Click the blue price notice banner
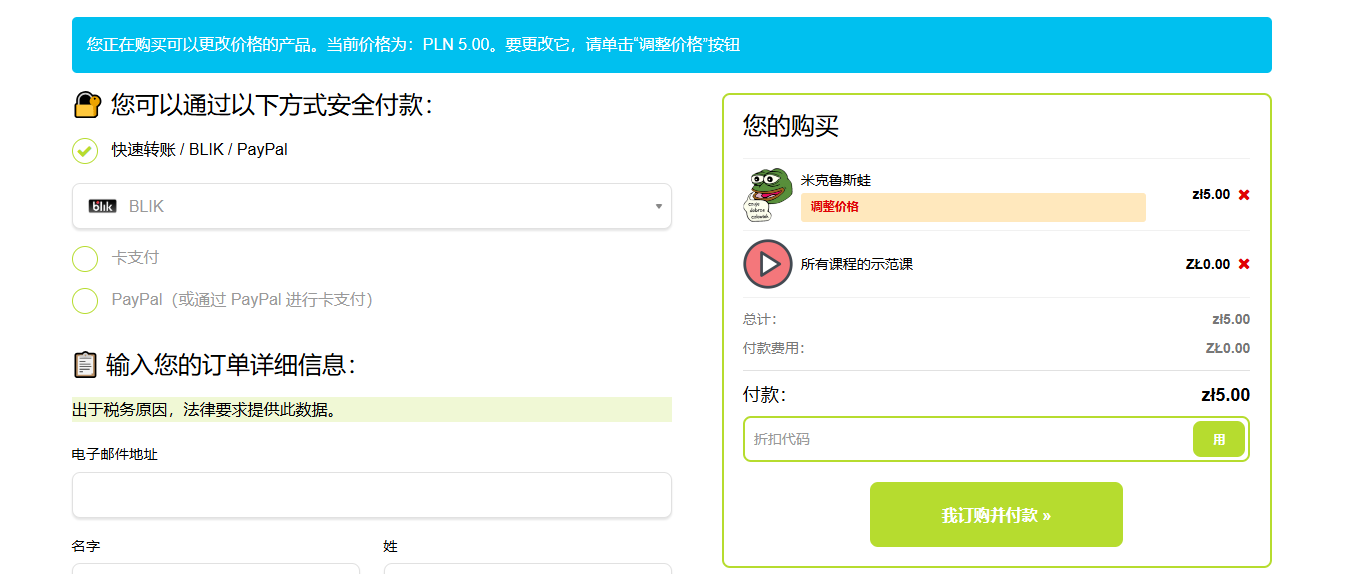 (672, 45)
